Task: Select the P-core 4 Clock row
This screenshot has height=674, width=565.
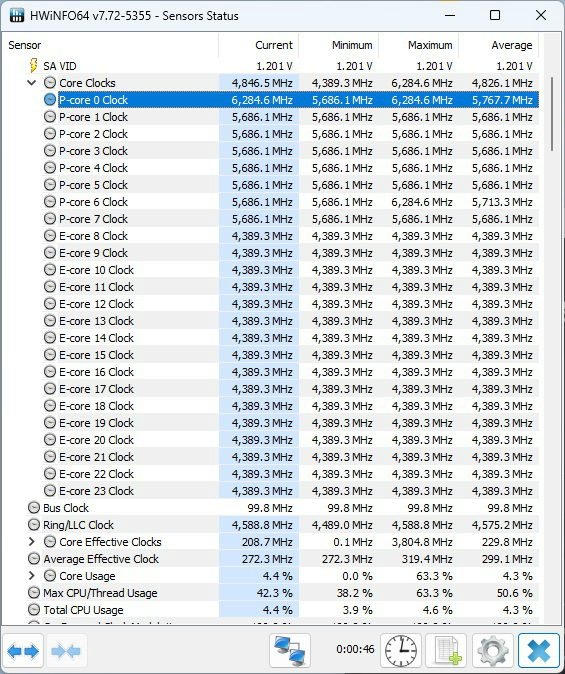Action: 290,168
